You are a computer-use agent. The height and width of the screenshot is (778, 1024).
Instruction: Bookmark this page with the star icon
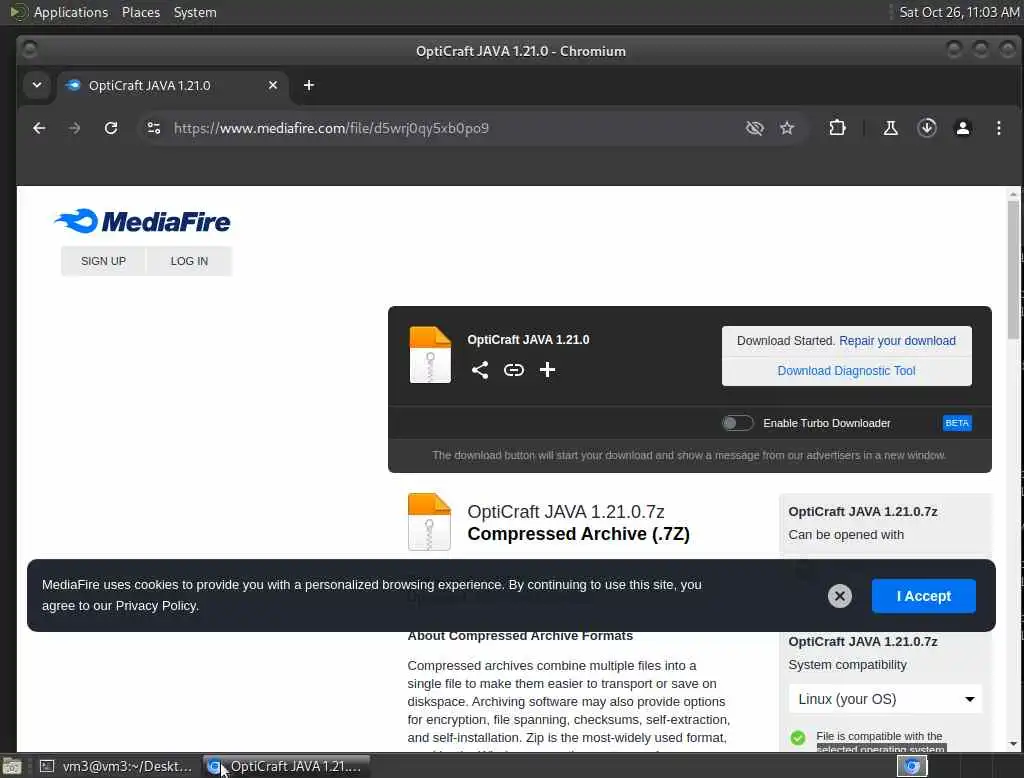pos(787,128)
